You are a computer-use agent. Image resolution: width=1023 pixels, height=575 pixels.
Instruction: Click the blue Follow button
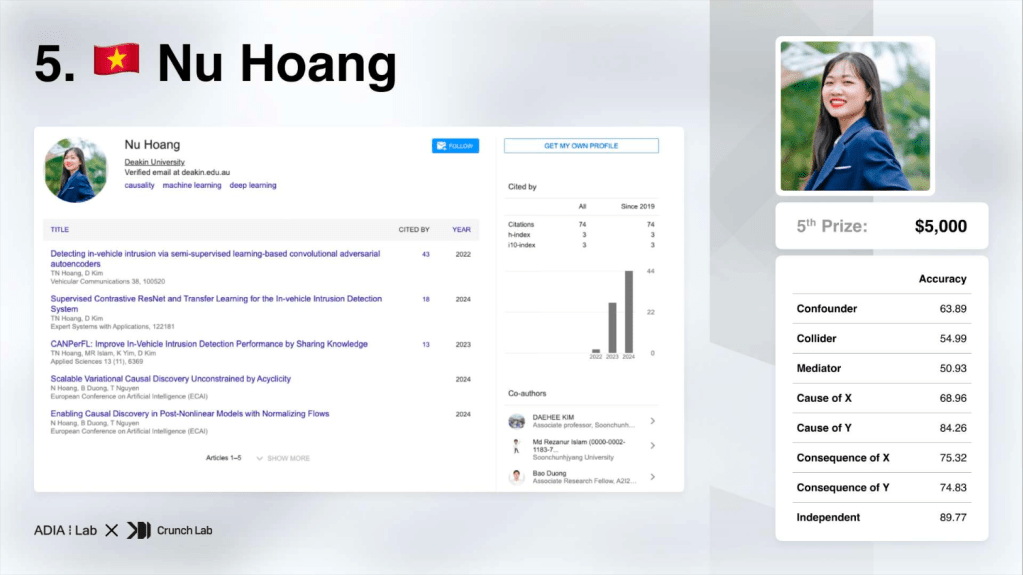tap(455, 146)
